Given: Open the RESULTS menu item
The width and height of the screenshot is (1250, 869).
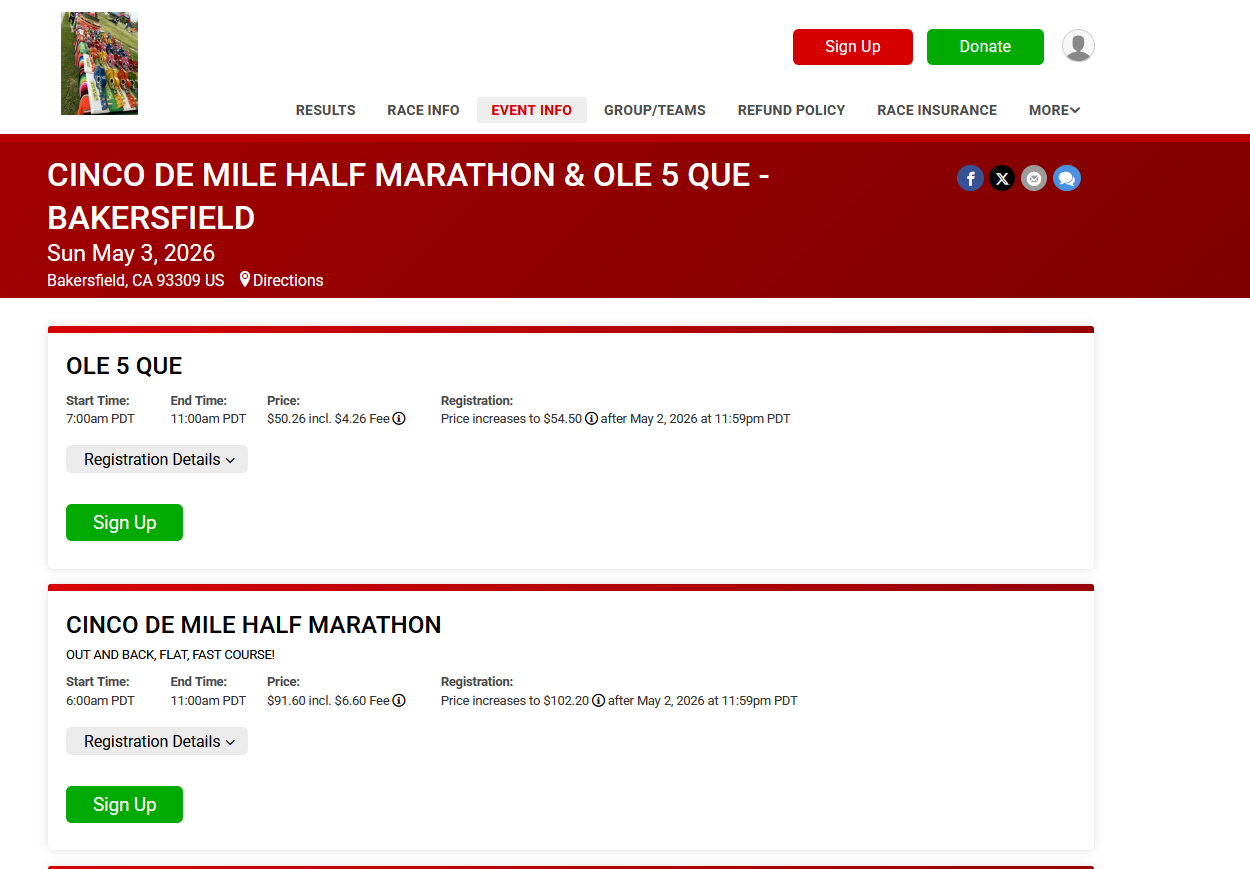Looking at the screenshot, I should pos(326,110).
